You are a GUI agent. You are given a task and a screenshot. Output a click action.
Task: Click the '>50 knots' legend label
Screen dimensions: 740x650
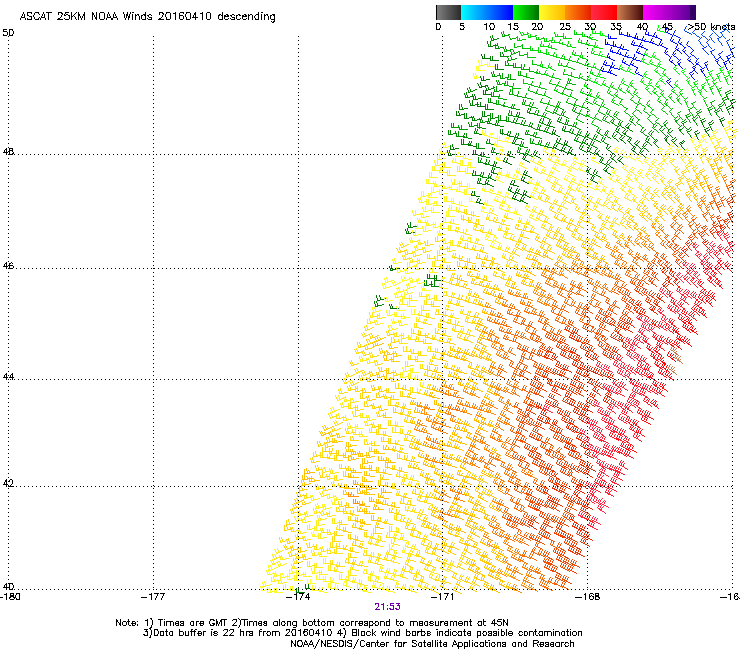pos(711,27)
